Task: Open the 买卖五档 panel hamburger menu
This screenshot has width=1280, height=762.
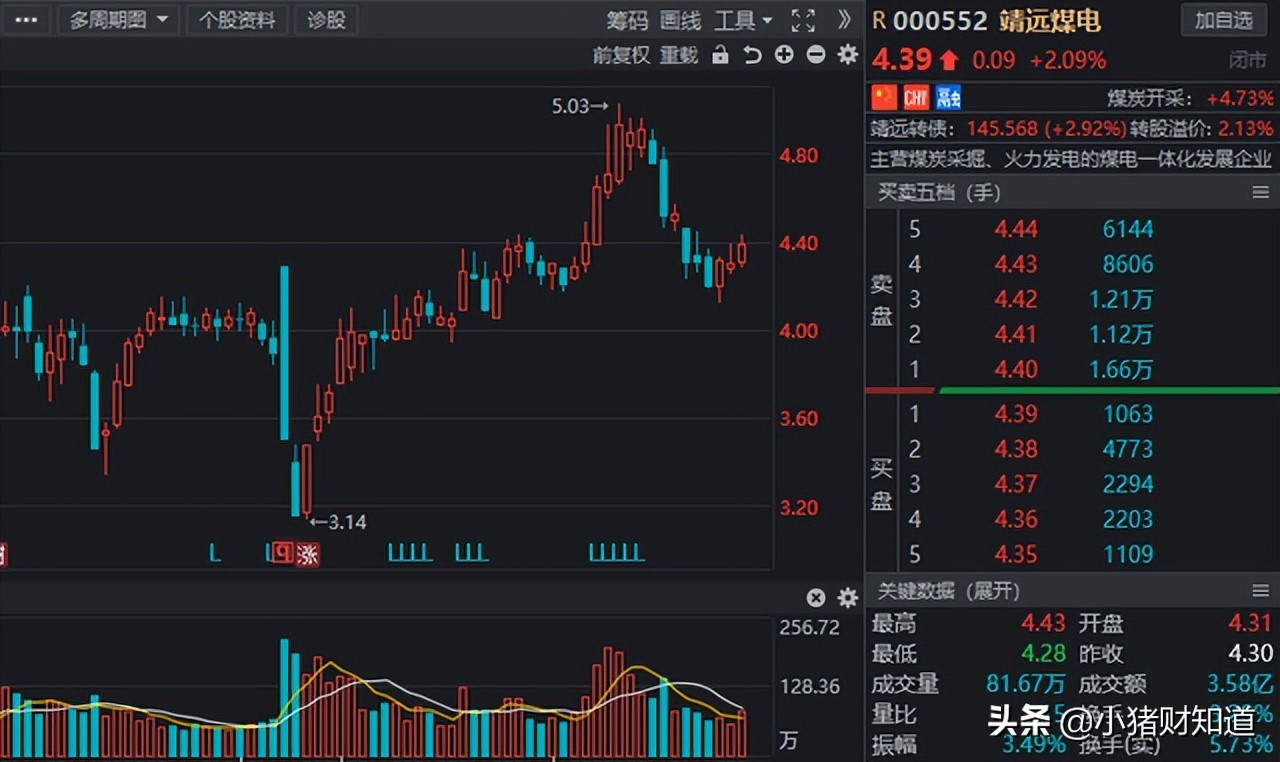Action: coord(1262,192)
